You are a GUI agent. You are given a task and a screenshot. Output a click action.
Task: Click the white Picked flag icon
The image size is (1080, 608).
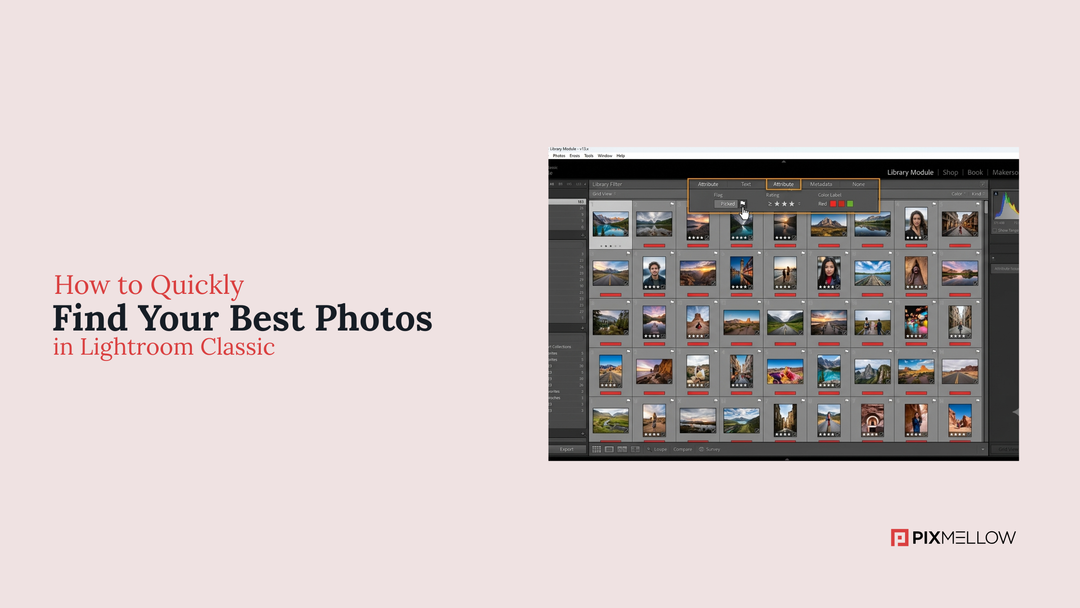(x=742, y=203)
